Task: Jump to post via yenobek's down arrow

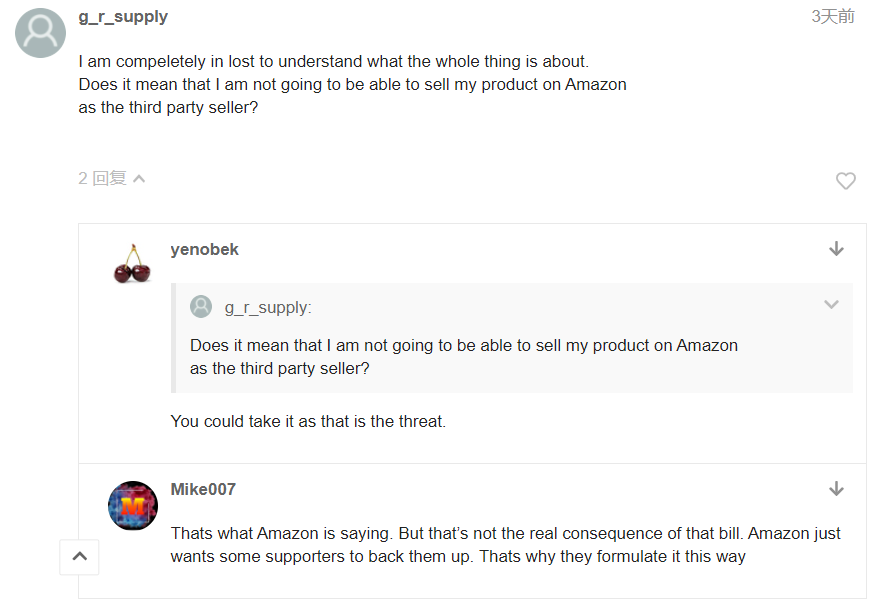Action: (837, 249)
